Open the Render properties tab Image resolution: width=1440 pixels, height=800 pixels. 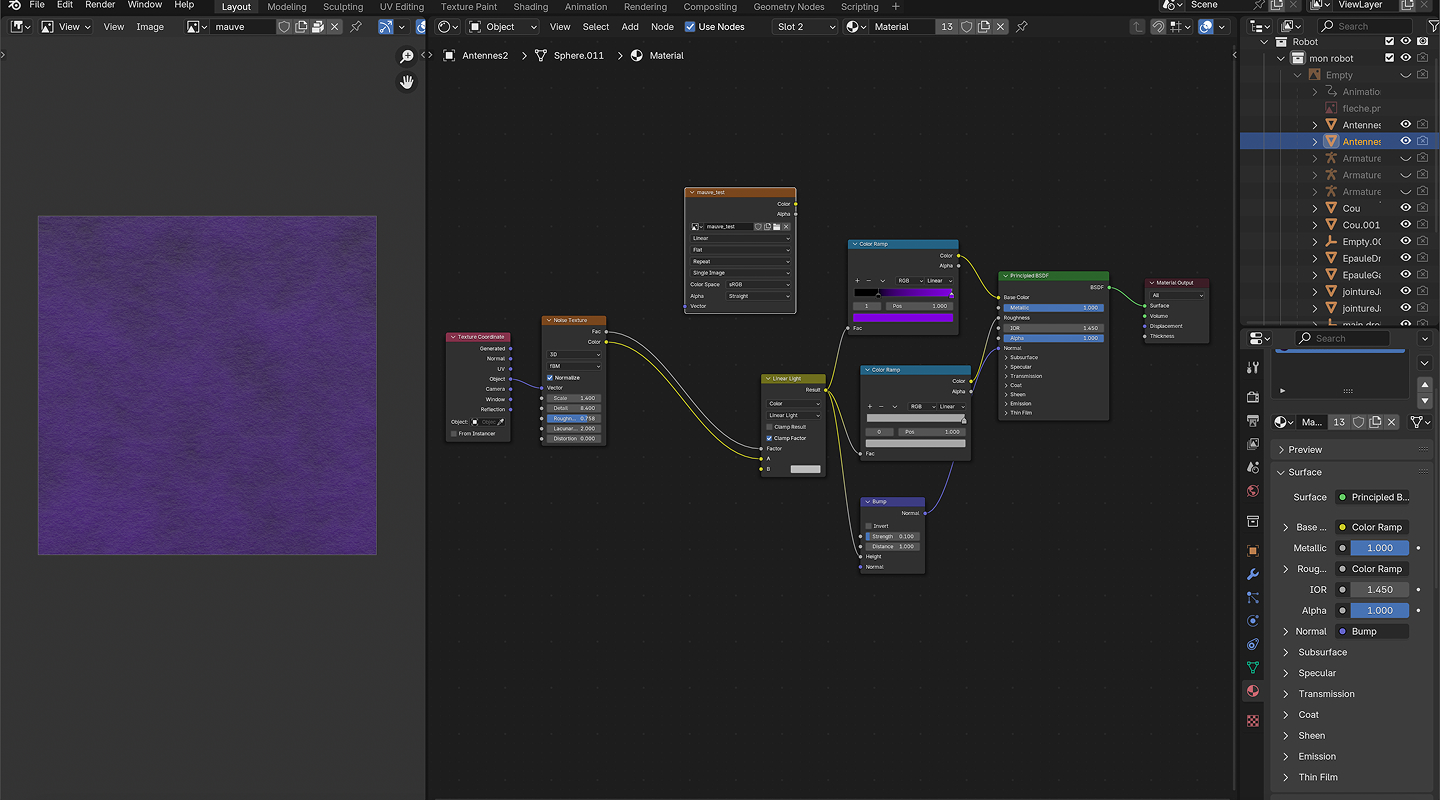click(x=1253, y=397)
